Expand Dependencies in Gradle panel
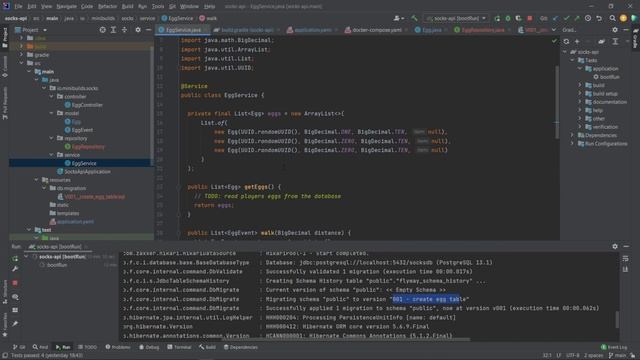Viewport: 640px width, 360px height. point(572,135)
